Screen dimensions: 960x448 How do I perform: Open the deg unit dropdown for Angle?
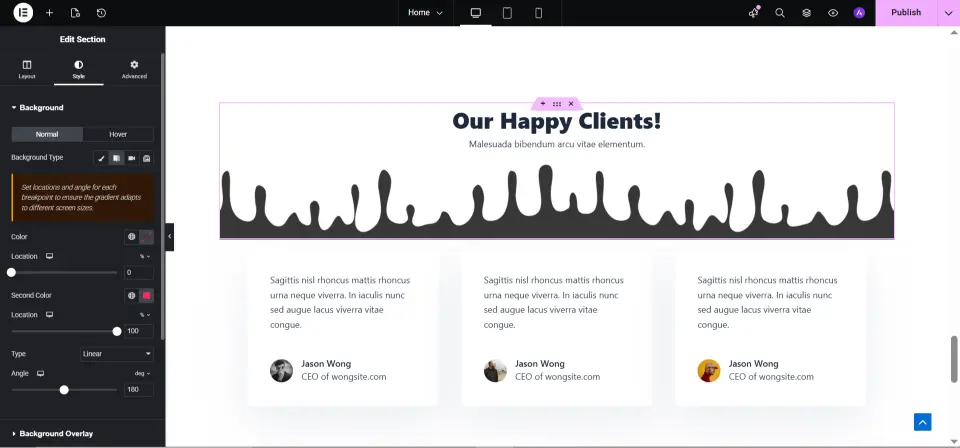tap(143, 373)
